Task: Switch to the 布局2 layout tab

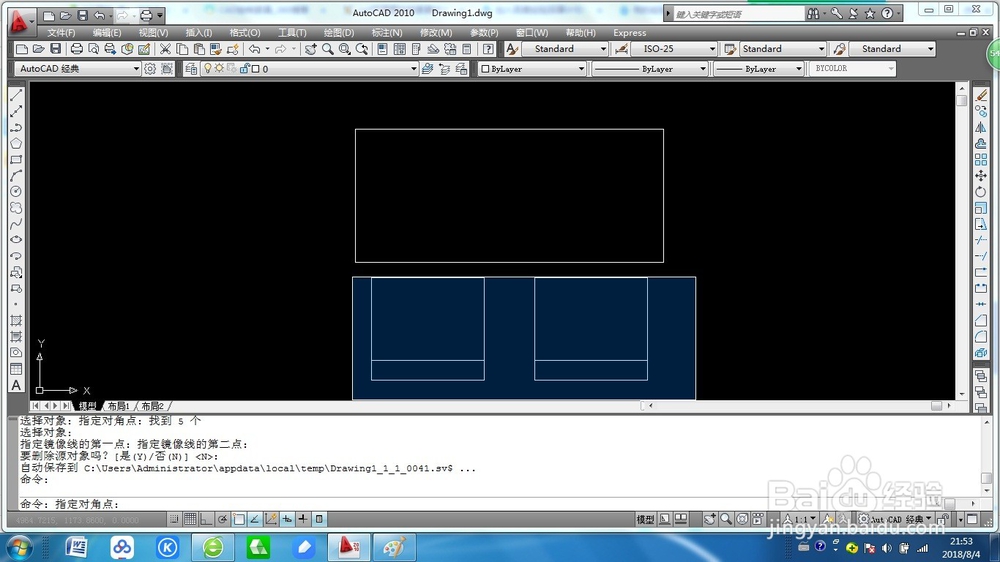Action: [152, 406]
